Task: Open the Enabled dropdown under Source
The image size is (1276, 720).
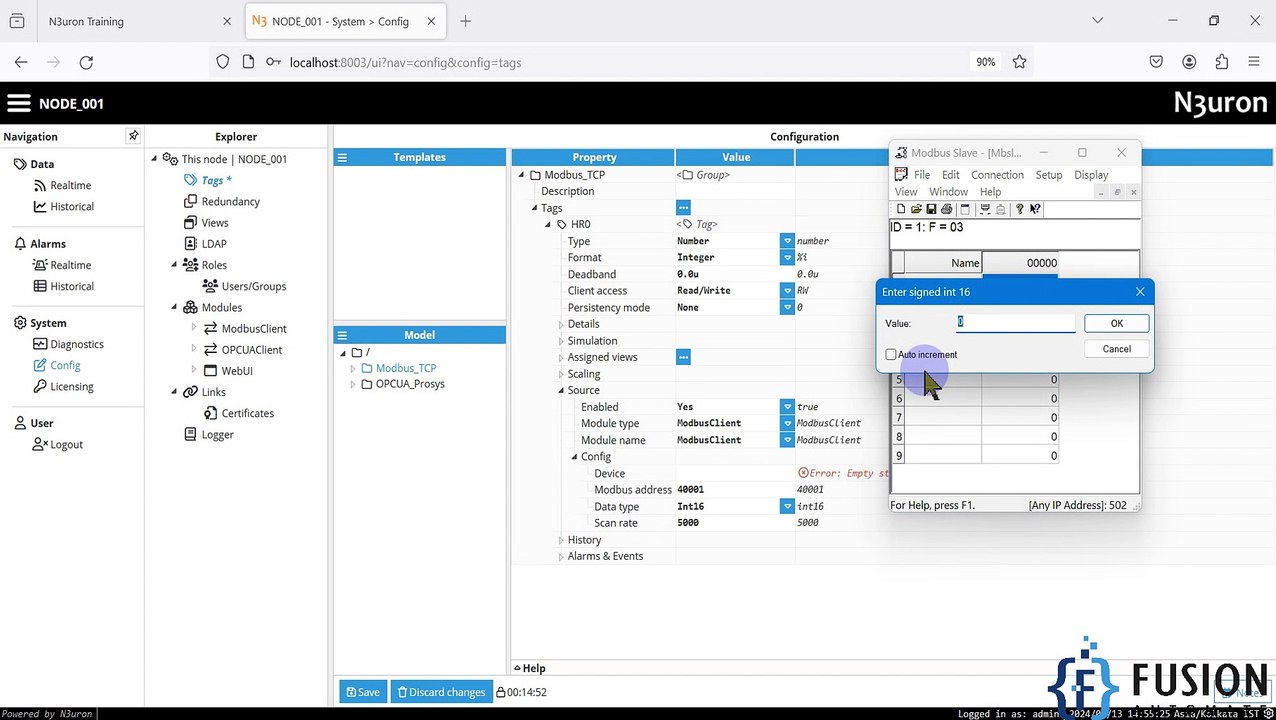Action: tap(787, 407)
